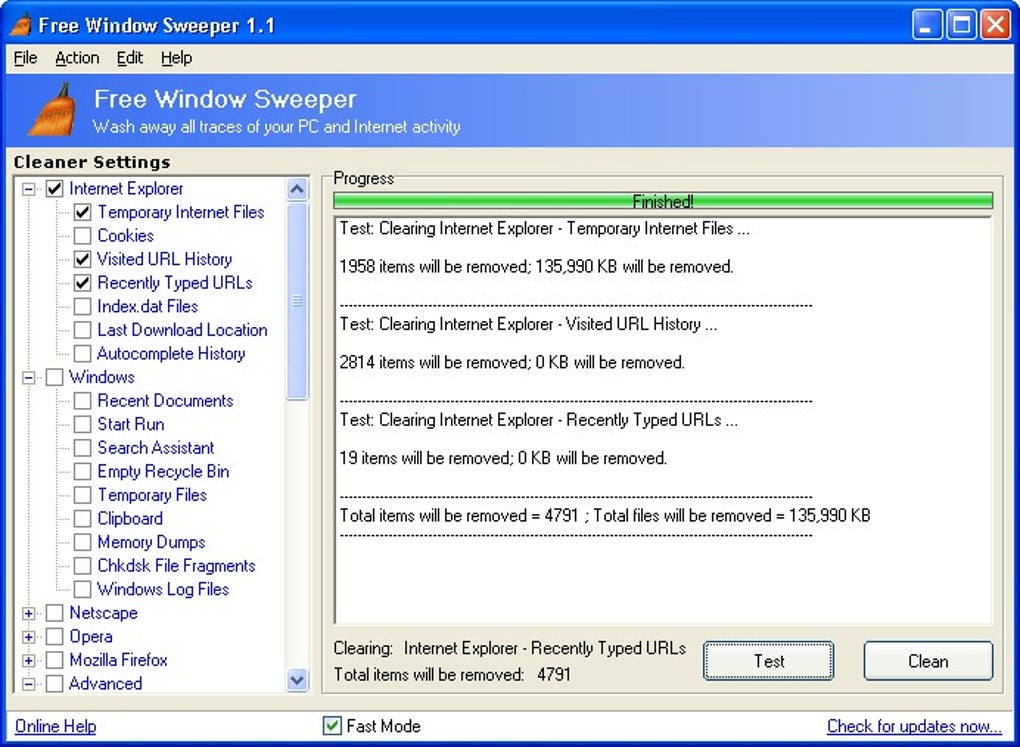Uncheck Visited URL History option
Image resolution: width=1020 pixels, height=747 pixels.
[x=82, y=259]
